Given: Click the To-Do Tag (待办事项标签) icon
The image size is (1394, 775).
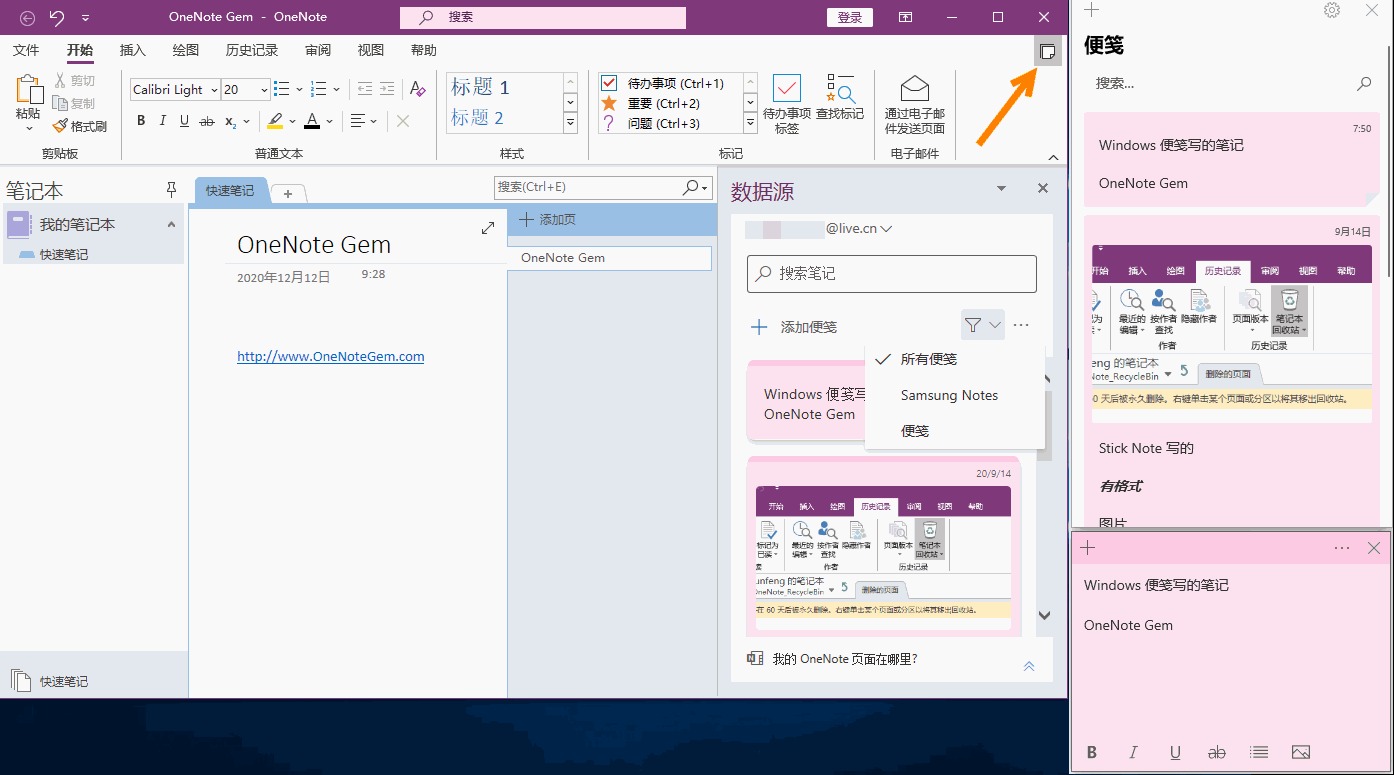Looking at the screenshot, I should coord(787,105).
